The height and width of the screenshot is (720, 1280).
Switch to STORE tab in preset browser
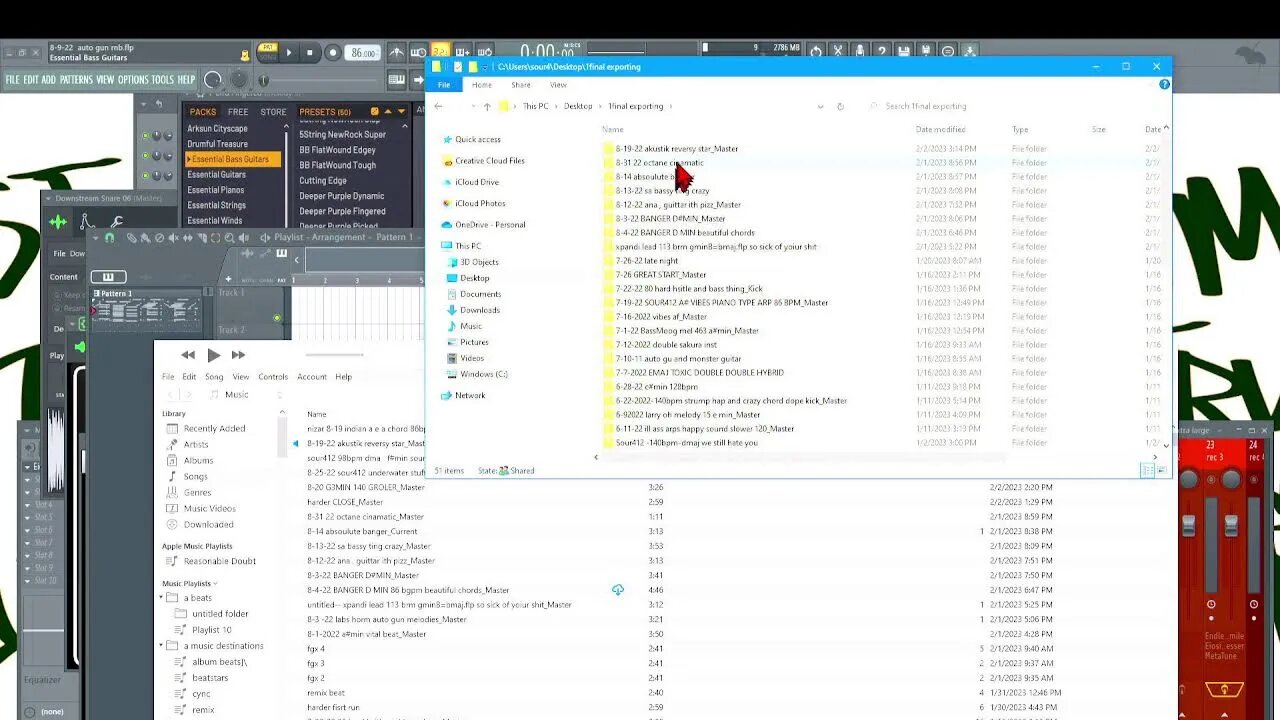[273, 112]
